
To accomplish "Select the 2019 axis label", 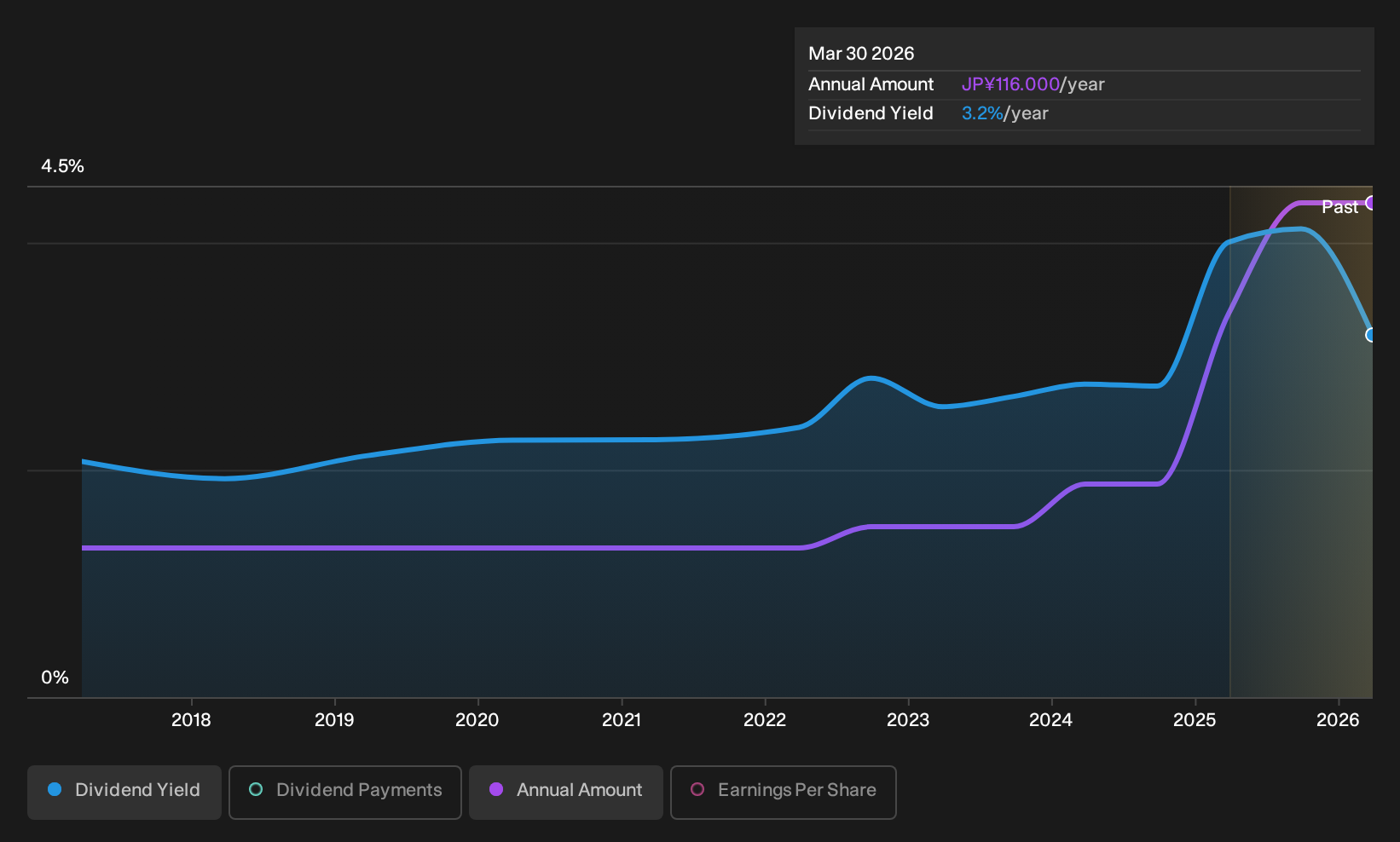I will point(334,720).
